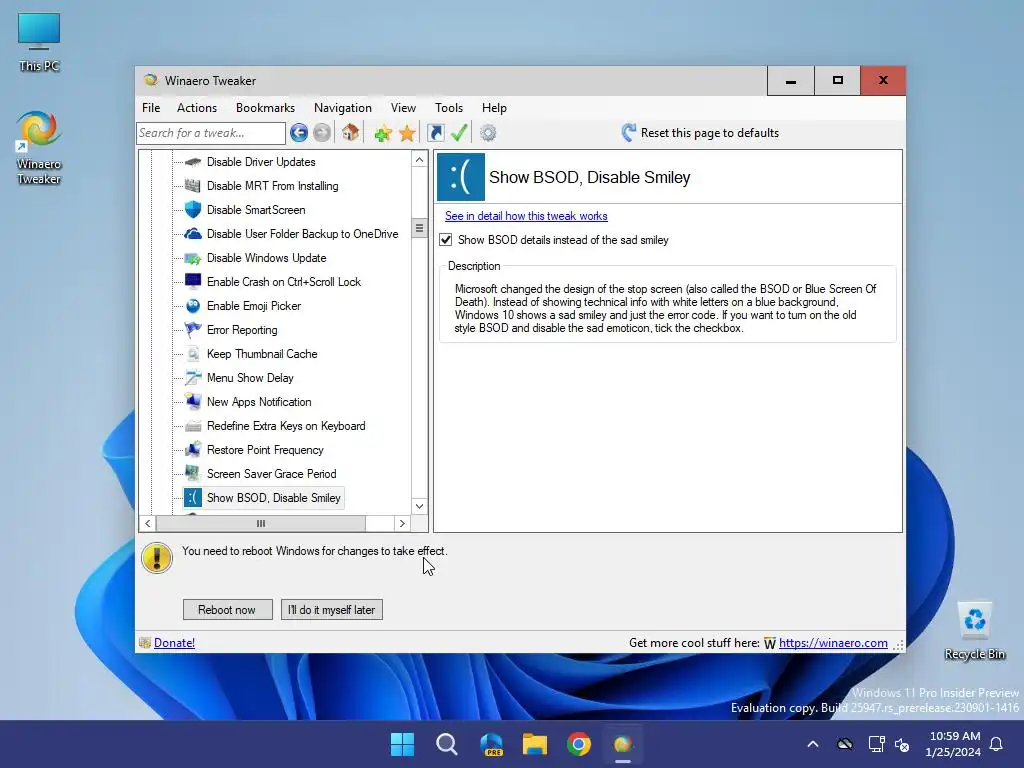The height and width of the screenshot is (768, 1024).
Task: Click the Disable MRT From Installing icon
Action: tap(193, 186)
